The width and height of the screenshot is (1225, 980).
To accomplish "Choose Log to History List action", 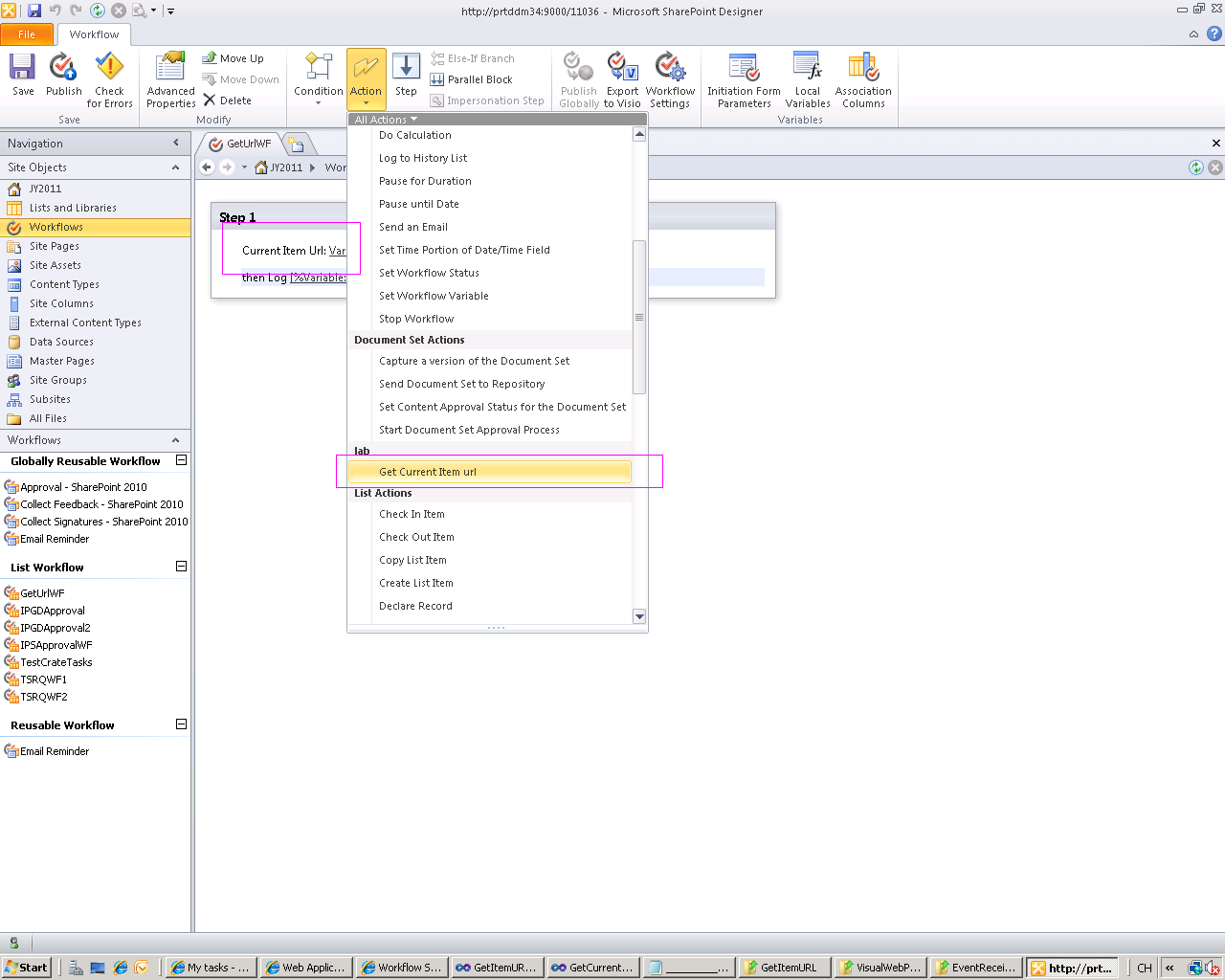I will (x=490, y=158).
